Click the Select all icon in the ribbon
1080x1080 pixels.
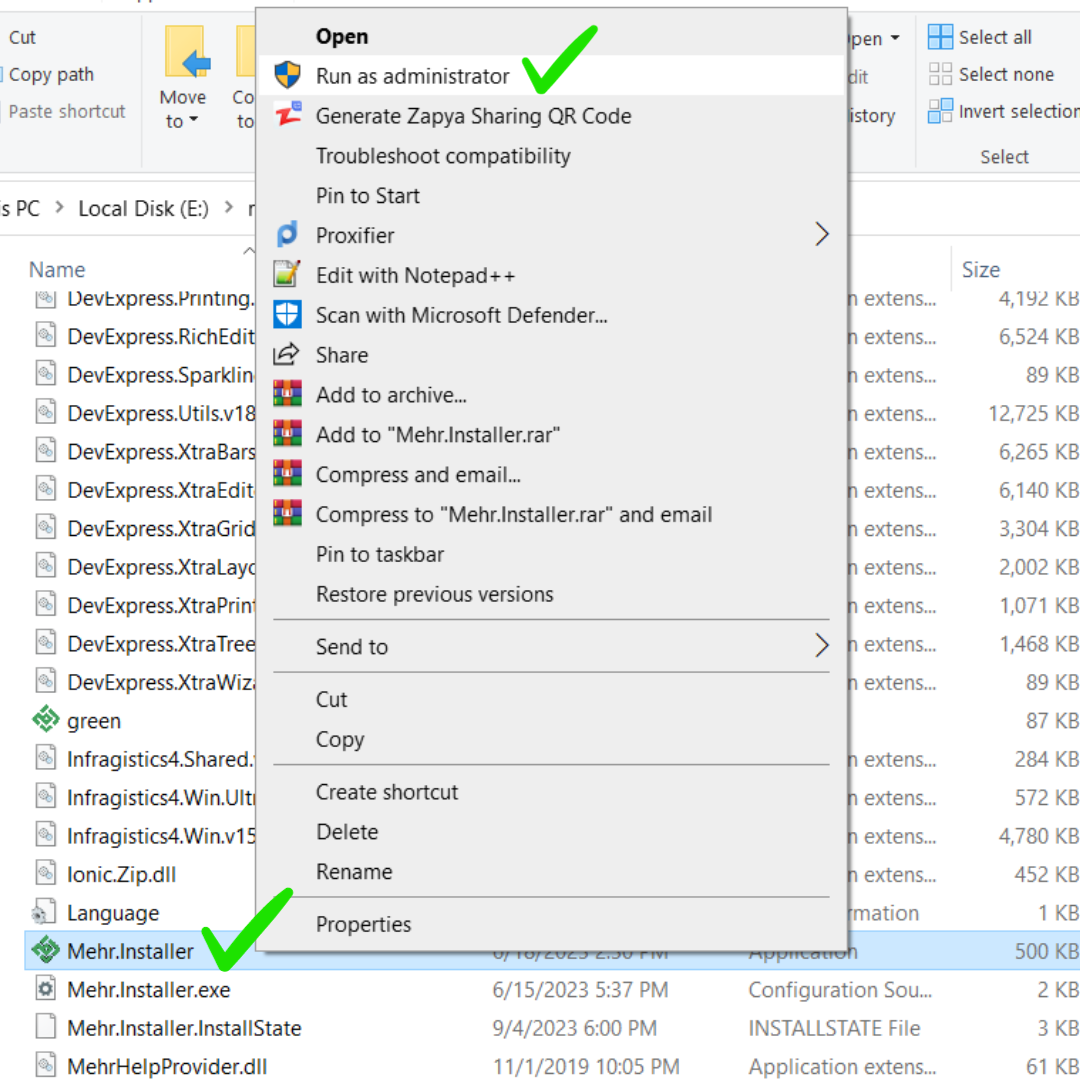pyautogui.click(x=940, y=37)
